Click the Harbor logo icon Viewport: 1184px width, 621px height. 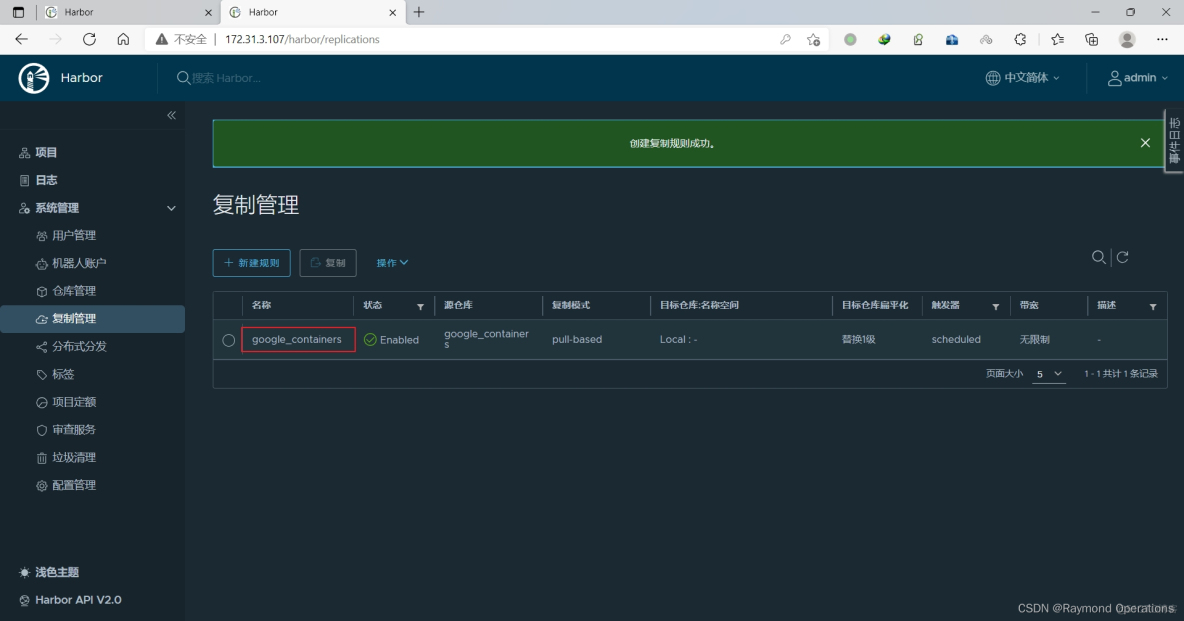[34, 78]
